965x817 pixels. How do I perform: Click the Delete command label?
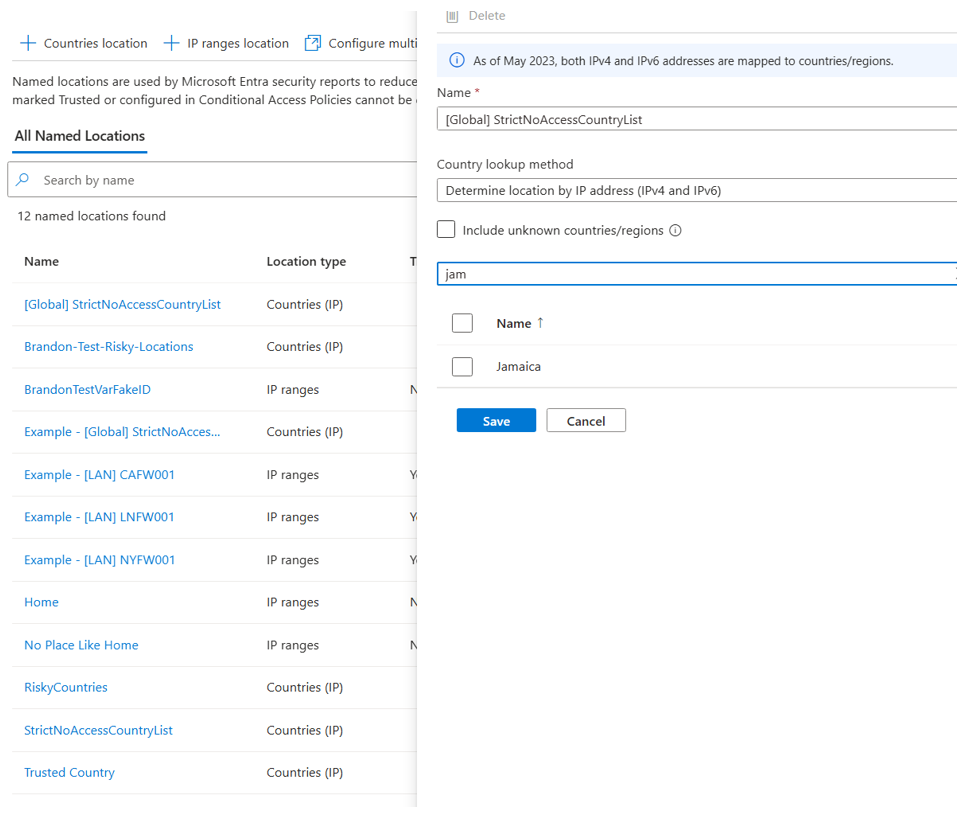(x=487, y=15)
